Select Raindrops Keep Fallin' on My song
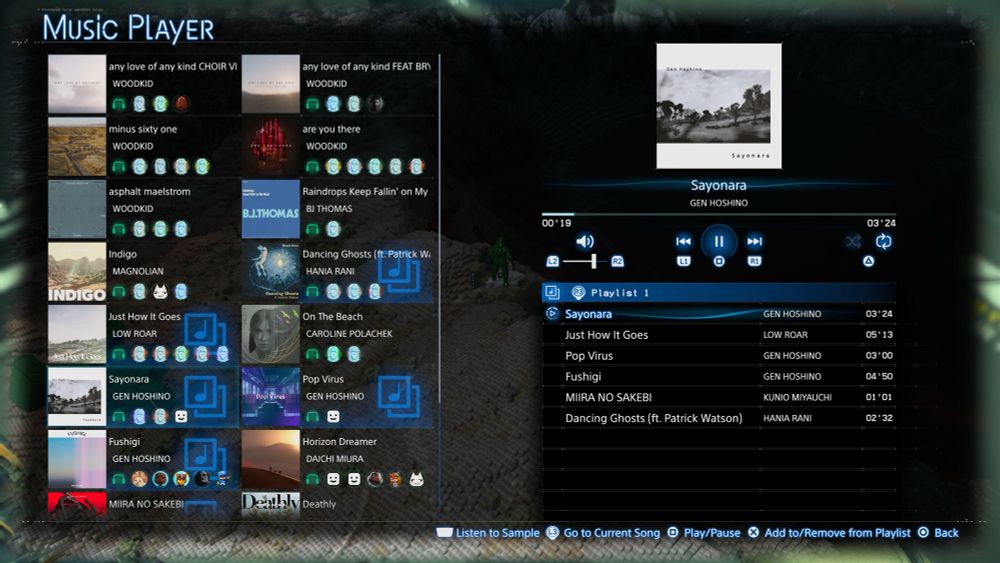 click(337, 208)
